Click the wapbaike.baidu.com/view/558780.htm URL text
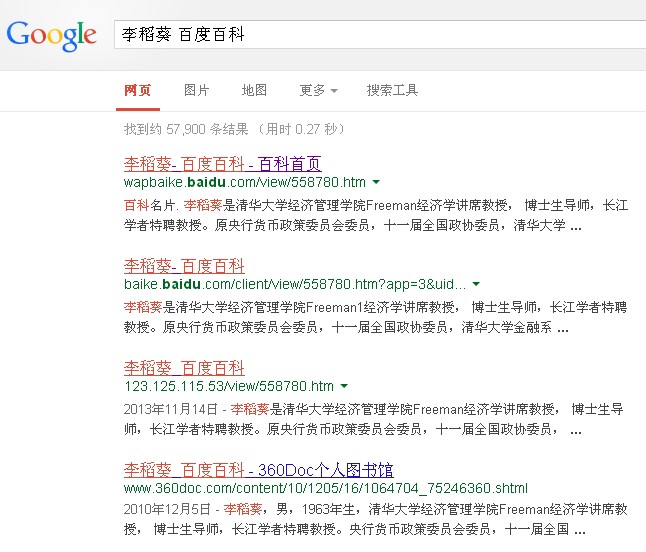646x552 pixels. pos(245,182)
